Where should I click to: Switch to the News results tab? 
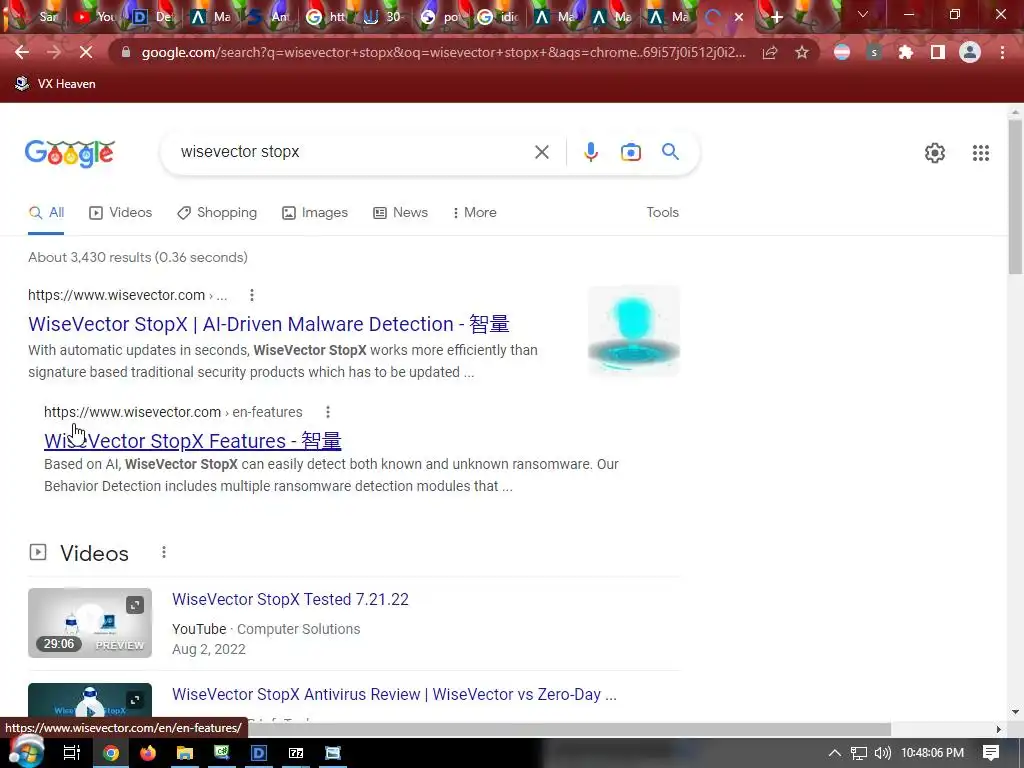point(400,212)
